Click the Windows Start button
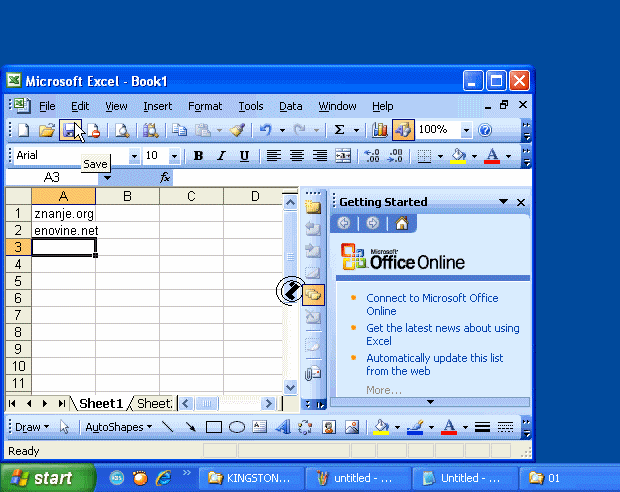Image resolution: width=620 pixels, height=492 pixels. coord(47,479)
